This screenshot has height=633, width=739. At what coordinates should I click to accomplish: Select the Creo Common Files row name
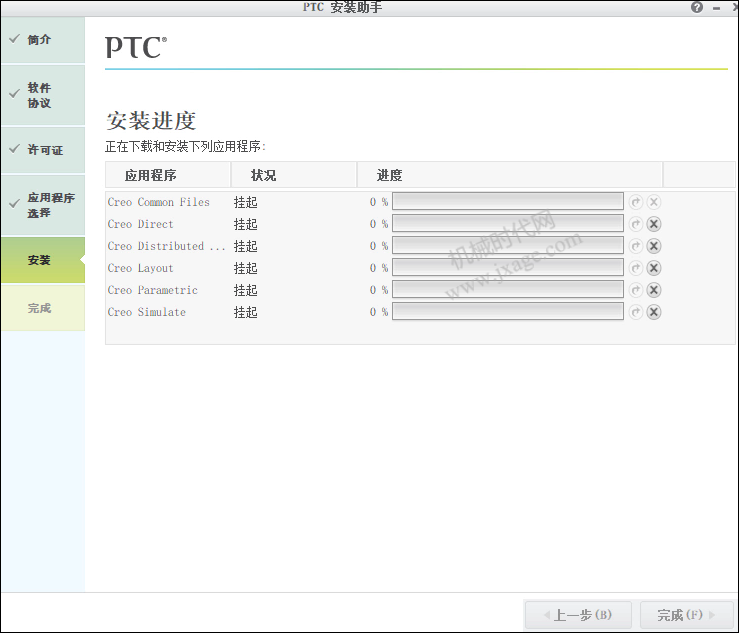[x=158, y=202]
